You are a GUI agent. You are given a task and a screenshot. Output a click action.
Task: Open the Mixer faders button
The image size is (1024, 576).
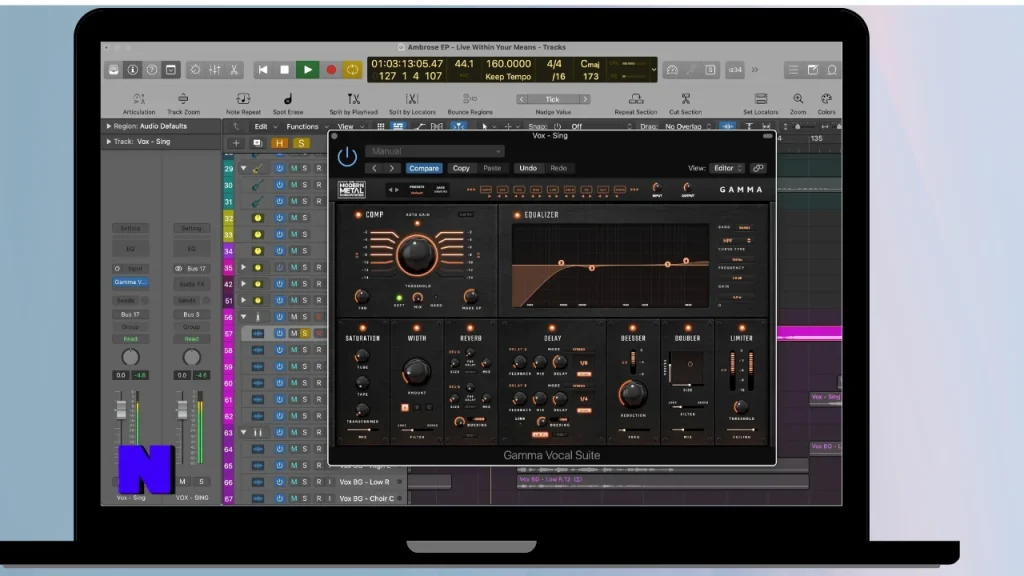pyautogui.click(x=214, y=70)
